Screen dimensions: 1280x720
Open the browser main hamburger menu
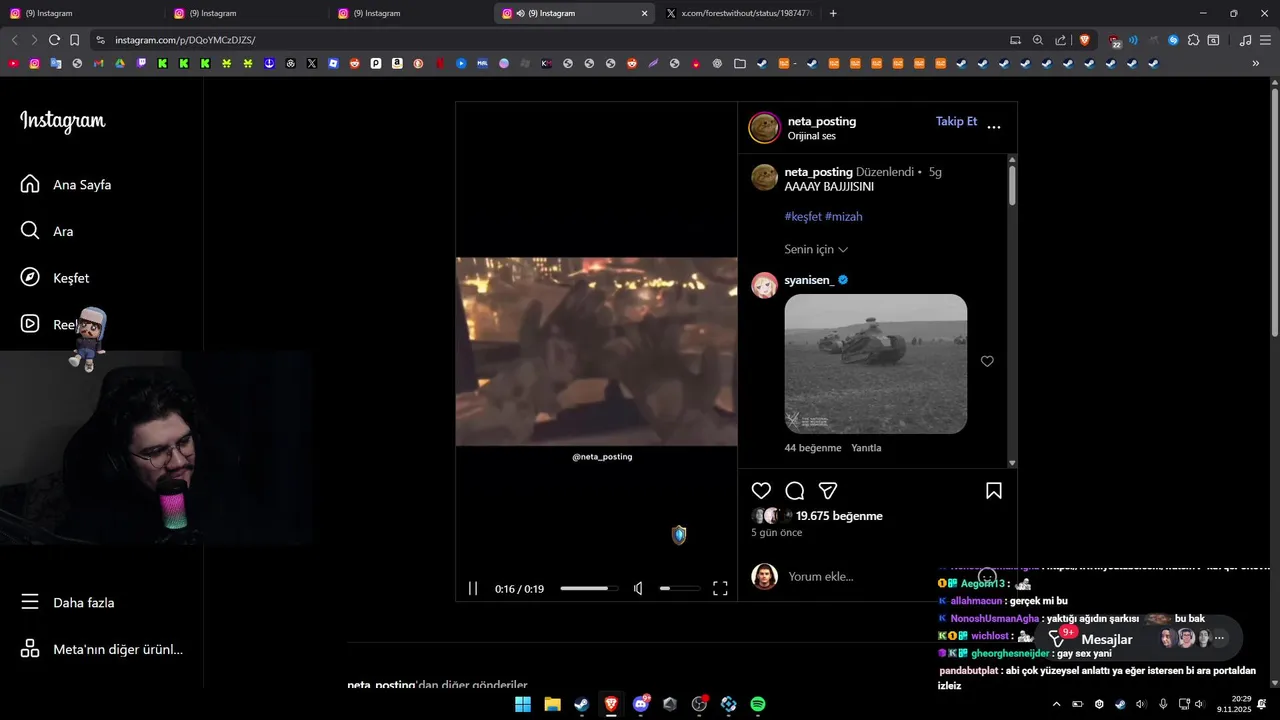(x=1265, y=40)
